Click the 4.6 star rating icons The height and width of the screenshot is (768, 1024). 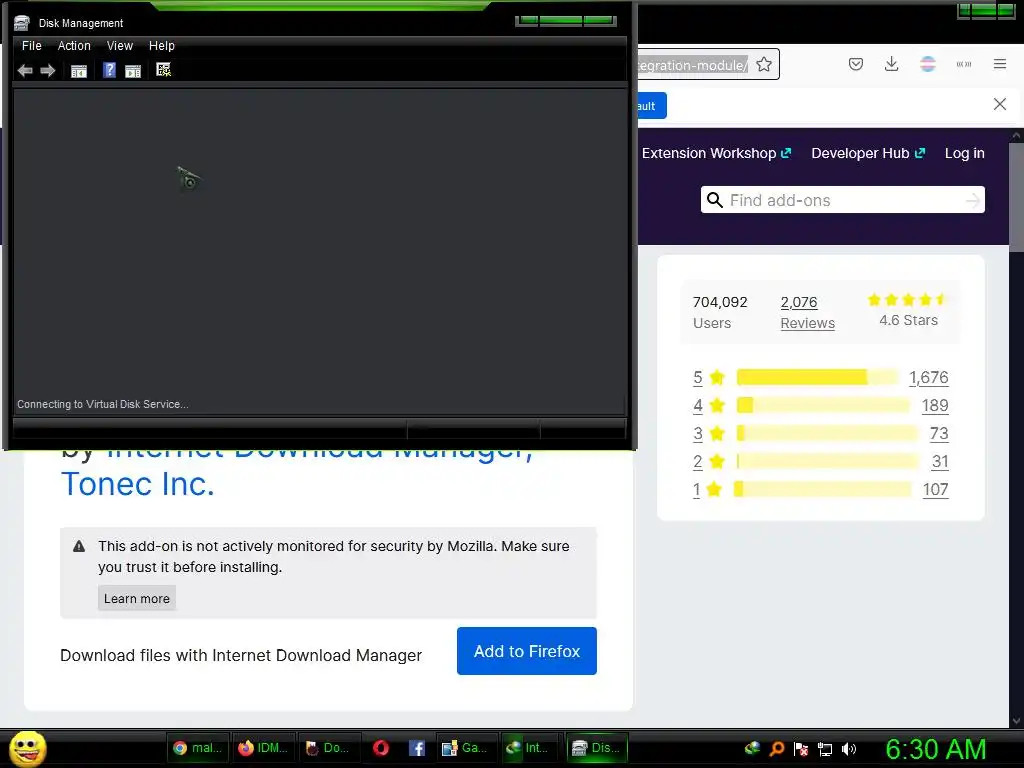click(907, 300)
